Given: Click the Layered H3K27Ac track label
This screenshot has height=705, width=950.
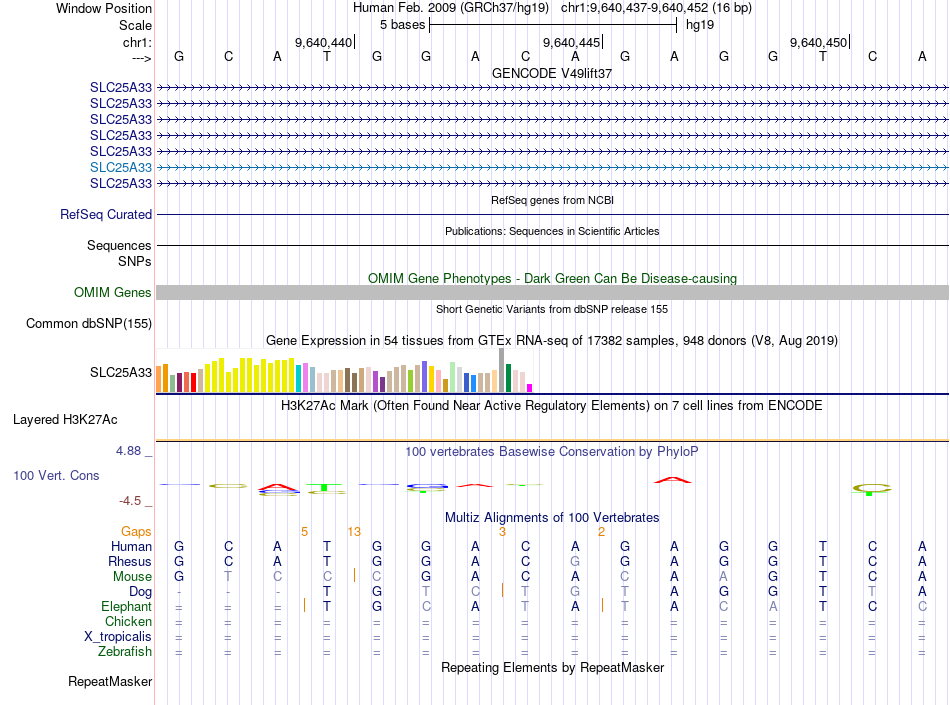Looking at the screenshot, I should tap(65, 420).
